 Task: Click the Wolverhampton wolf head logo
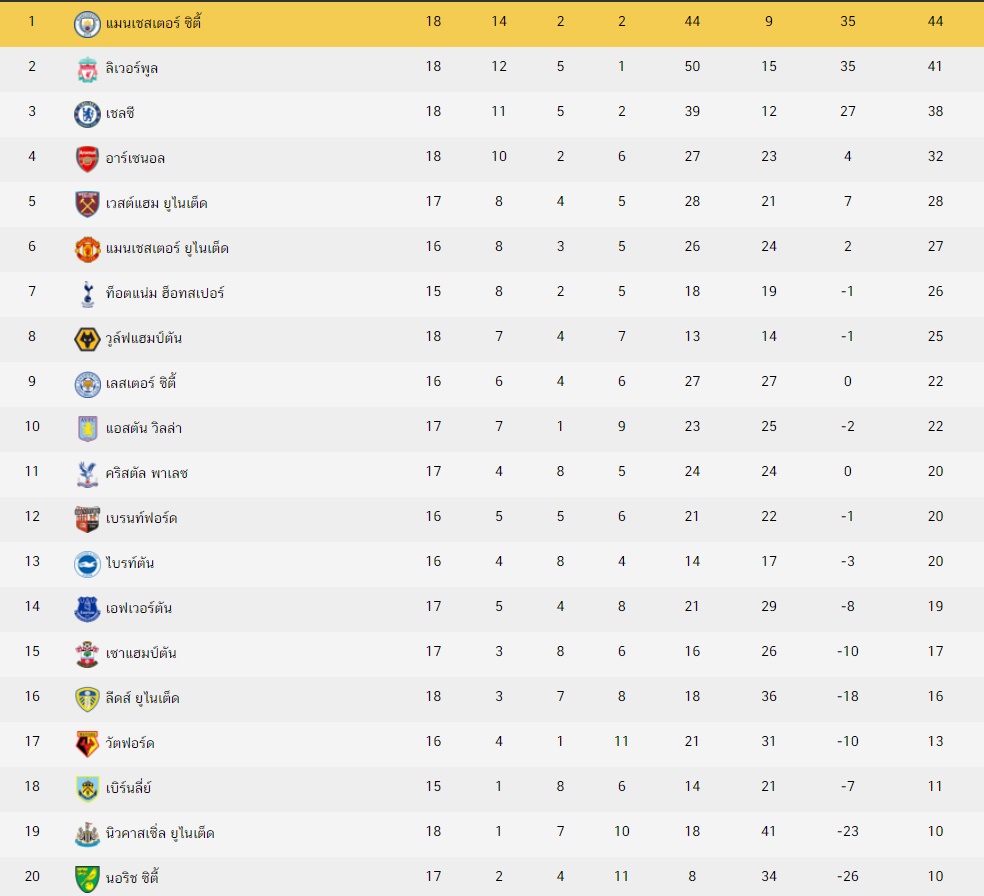pyautogui.click(x=87, y=339)
